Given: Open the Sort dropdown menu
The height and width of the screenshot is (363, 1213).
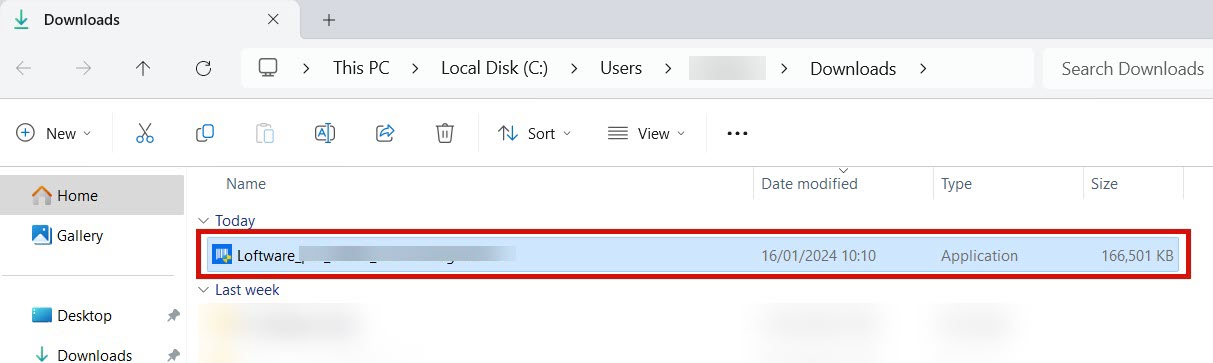Looking at the screenshot, I should tap(535, 133).
